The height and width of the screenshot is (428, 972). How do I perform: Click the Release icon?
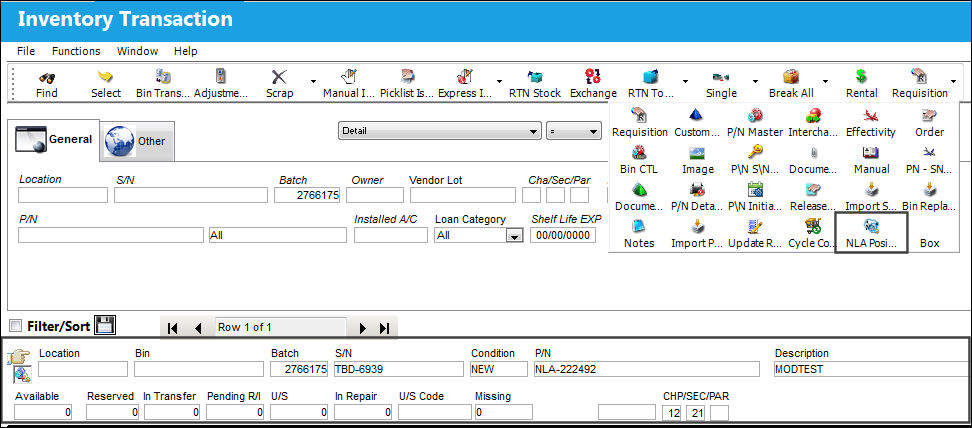point(813,190)
